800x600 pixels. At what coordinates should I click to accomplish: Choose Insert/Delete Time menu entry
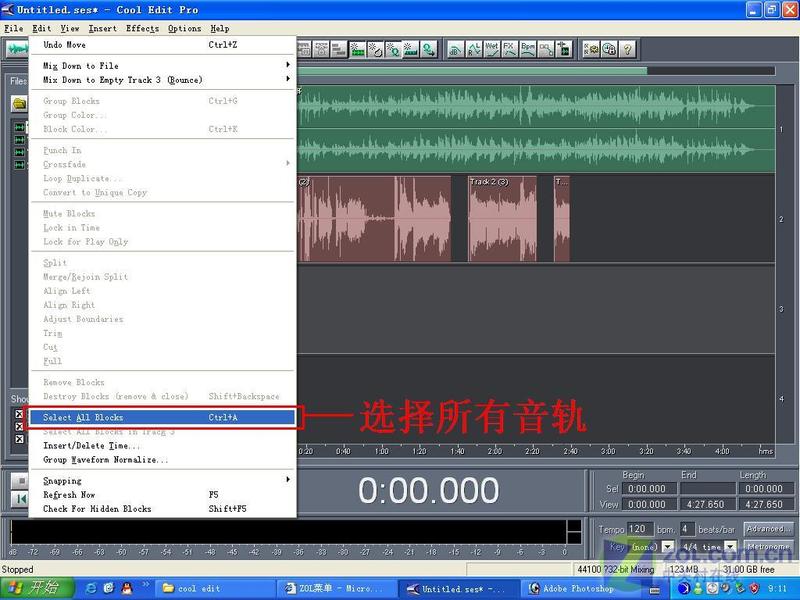click(x=162, y=445)
